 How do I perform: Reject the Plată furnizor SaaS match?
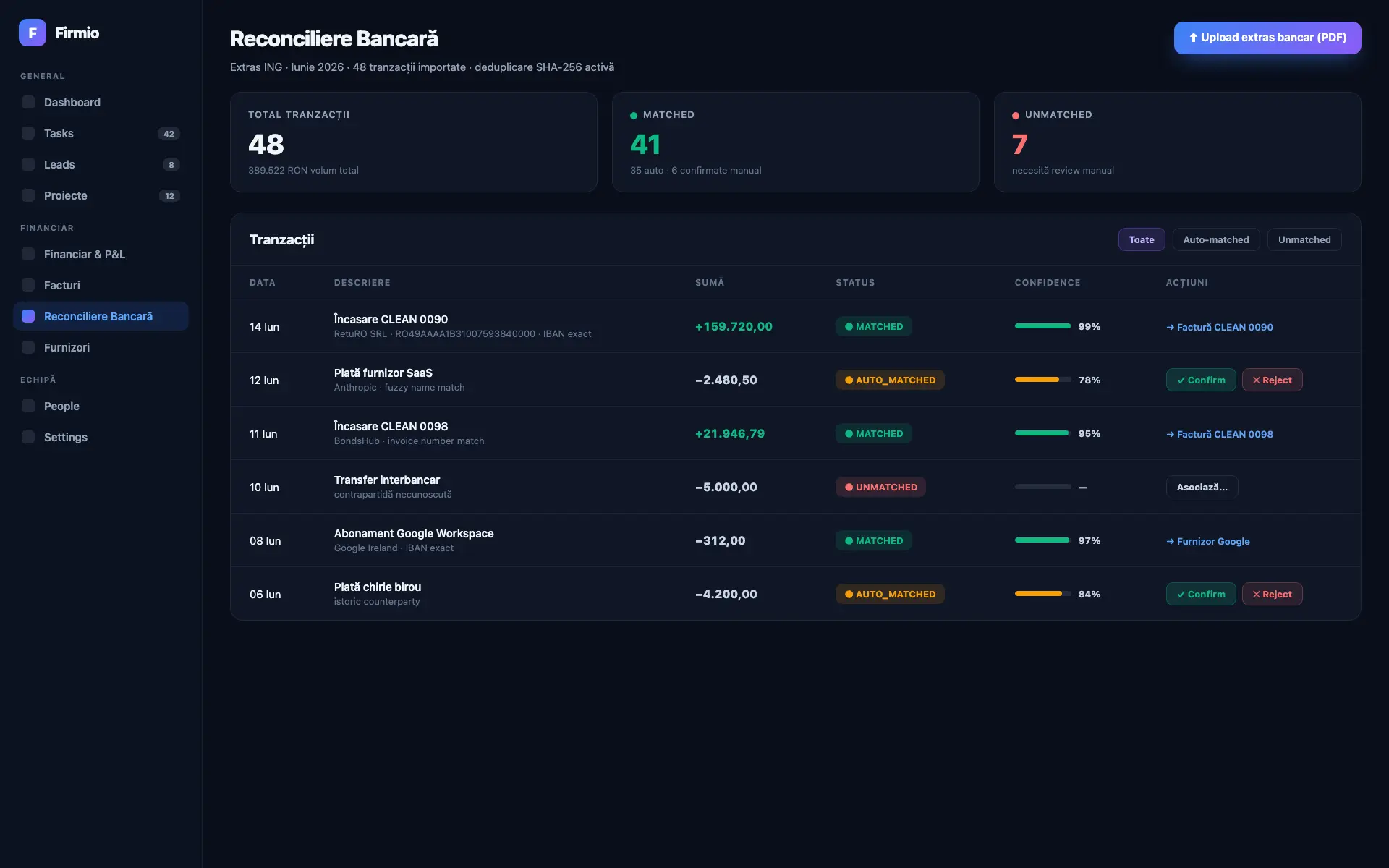click(1272, 380)
